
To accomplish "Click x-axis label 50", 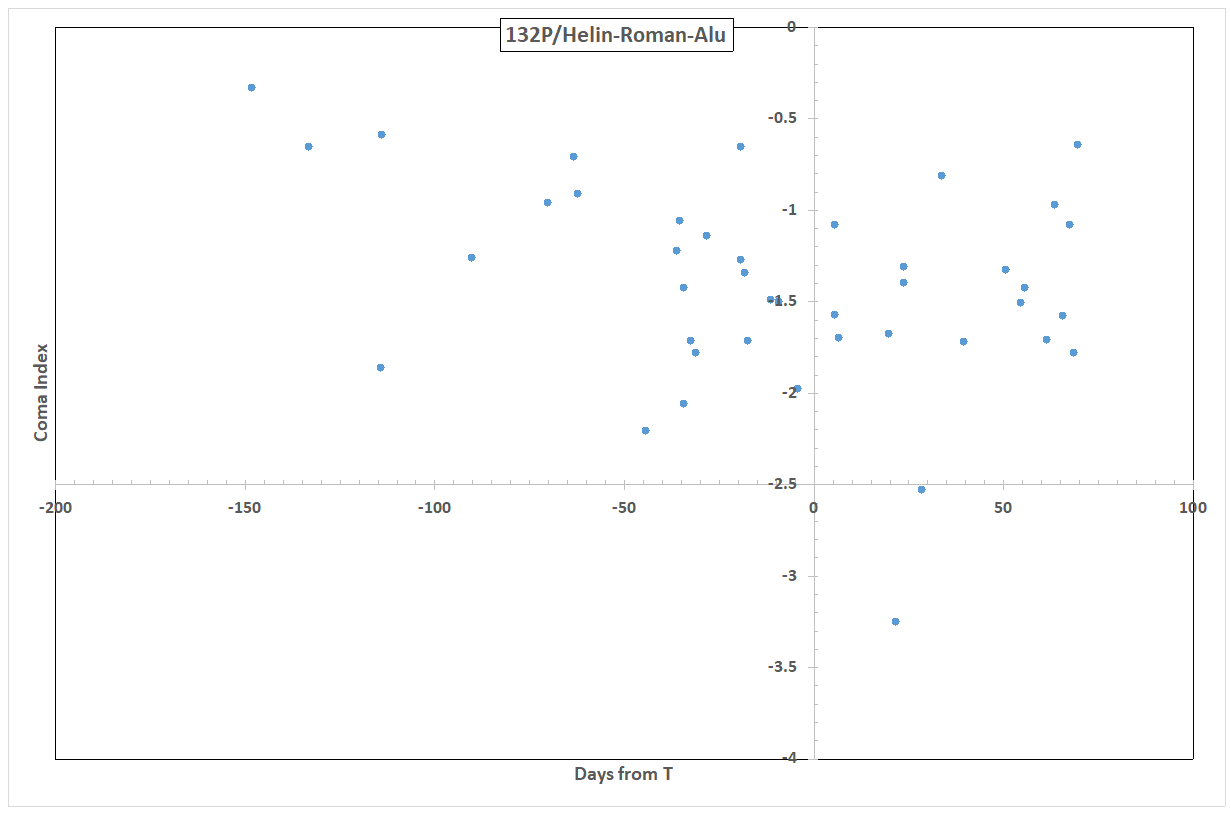I will (x=1003, y=508).
